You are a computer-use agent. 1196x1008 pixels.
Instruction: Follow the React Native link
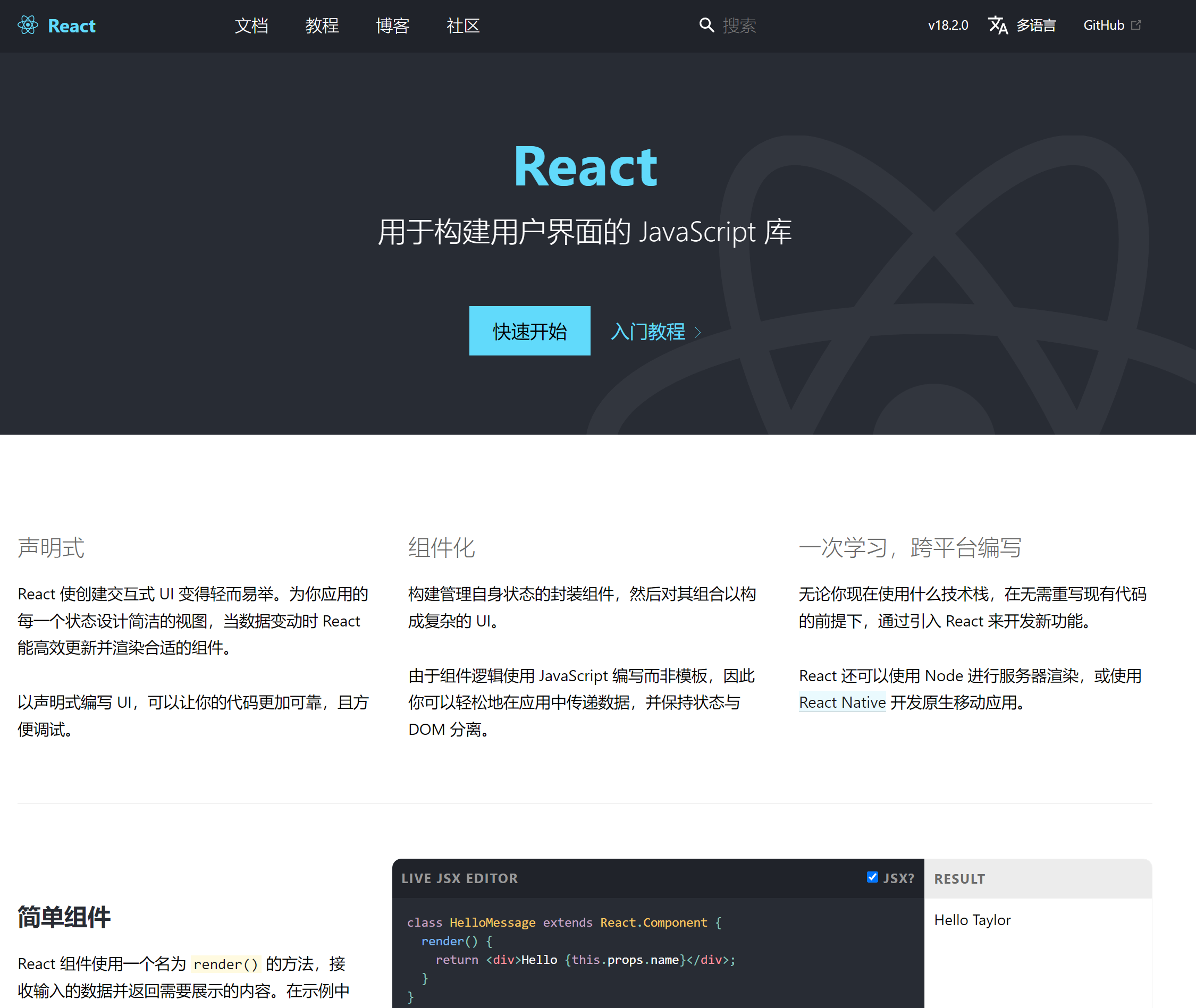coord(842,702)
